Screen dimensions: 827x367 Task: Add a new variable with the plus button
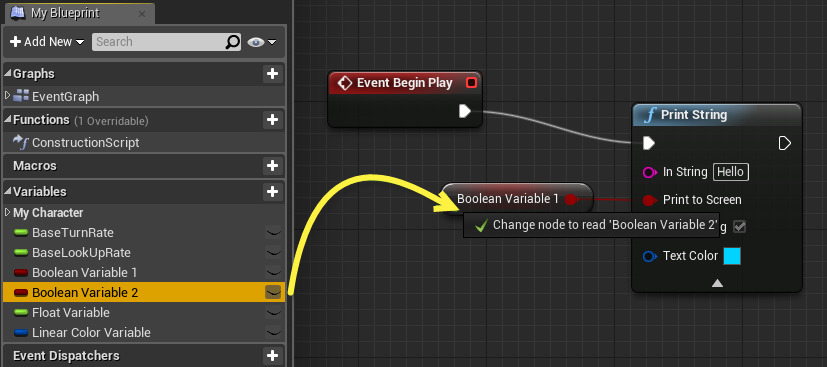pyautogui.click(x=272, y=191)
